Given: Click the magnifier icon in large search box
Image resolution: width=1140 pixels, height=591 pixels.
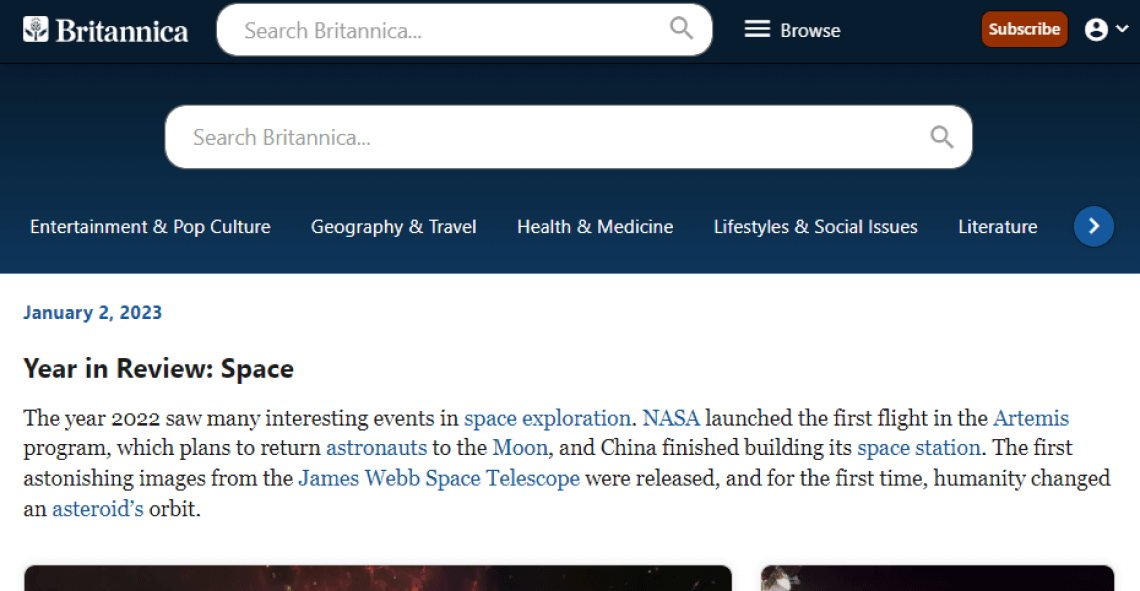Looking at the screenshot, I should point(942,137).
